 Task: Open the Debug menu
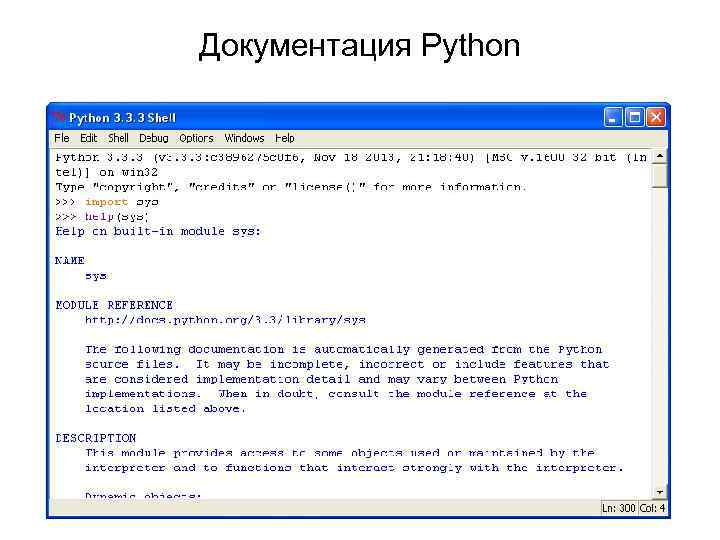(x=153, y=138)
